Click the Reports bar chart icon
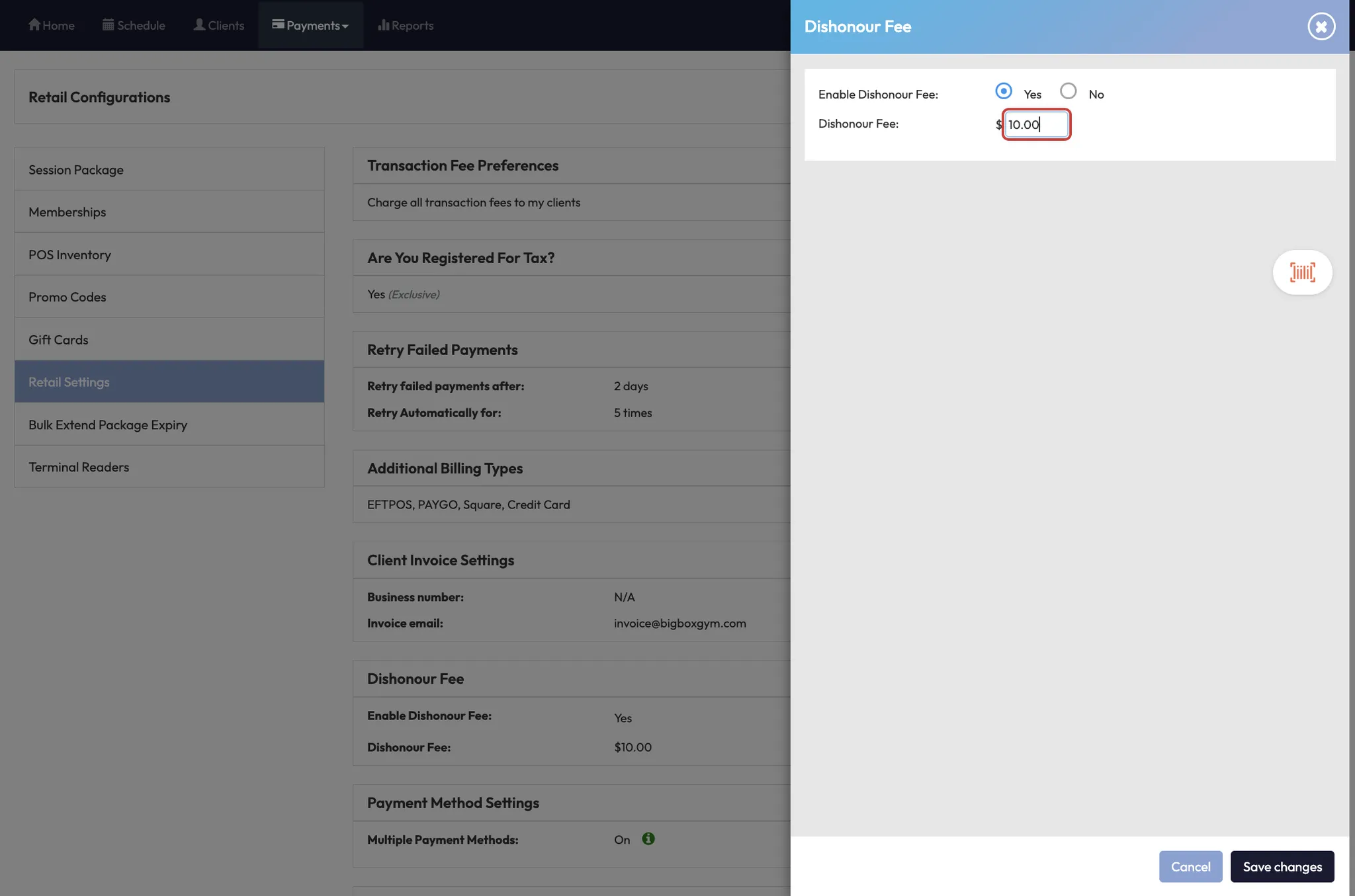This screenshot has width=1355, height=896. 383,24
